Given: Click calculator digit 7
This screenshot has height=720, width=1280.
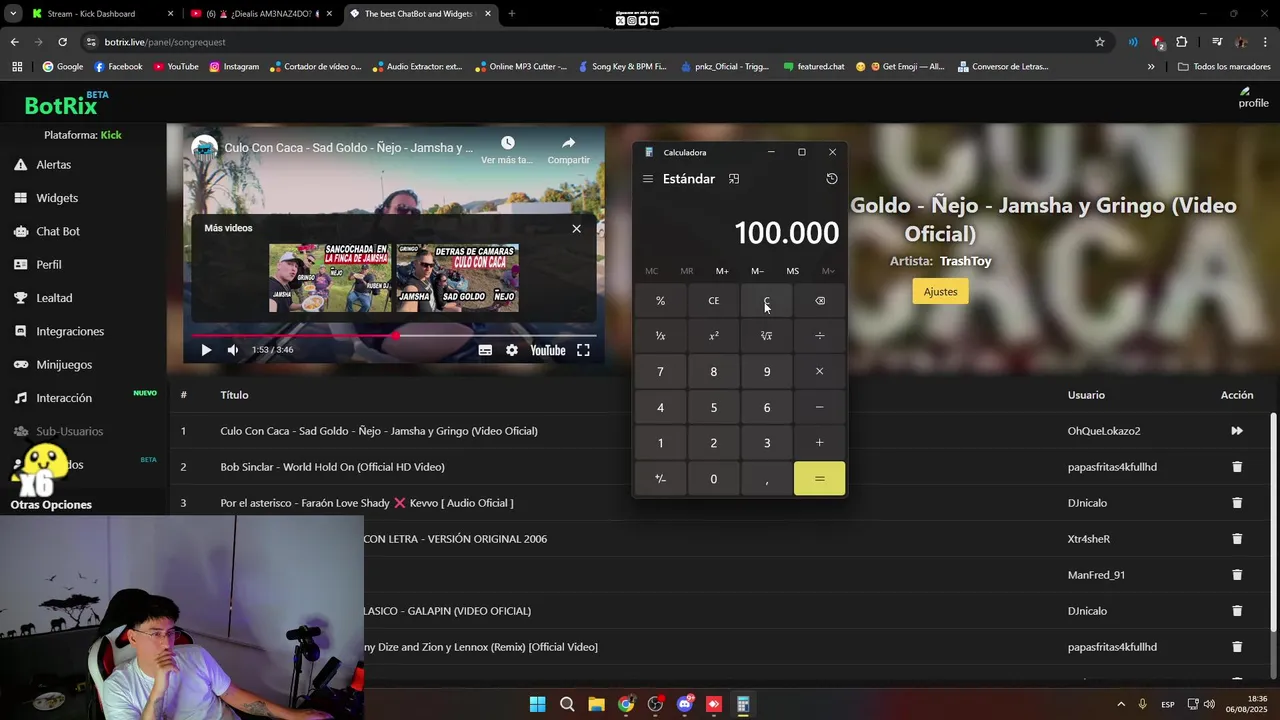Looking at the screenshot, I should click(660, 372).
